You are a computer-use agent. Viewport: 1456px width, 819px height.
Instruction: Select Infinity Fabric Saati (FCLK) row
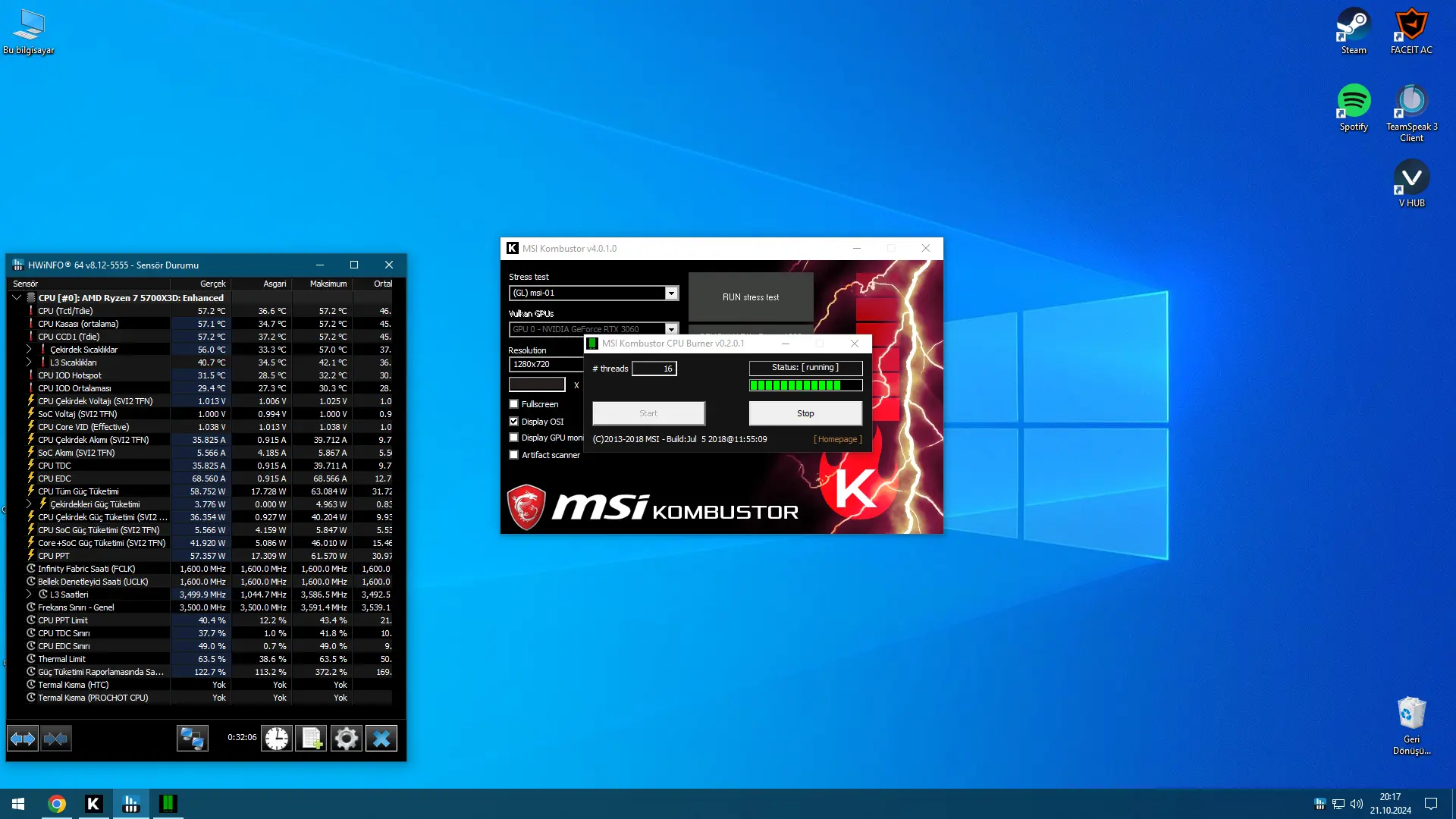[200, 569]
